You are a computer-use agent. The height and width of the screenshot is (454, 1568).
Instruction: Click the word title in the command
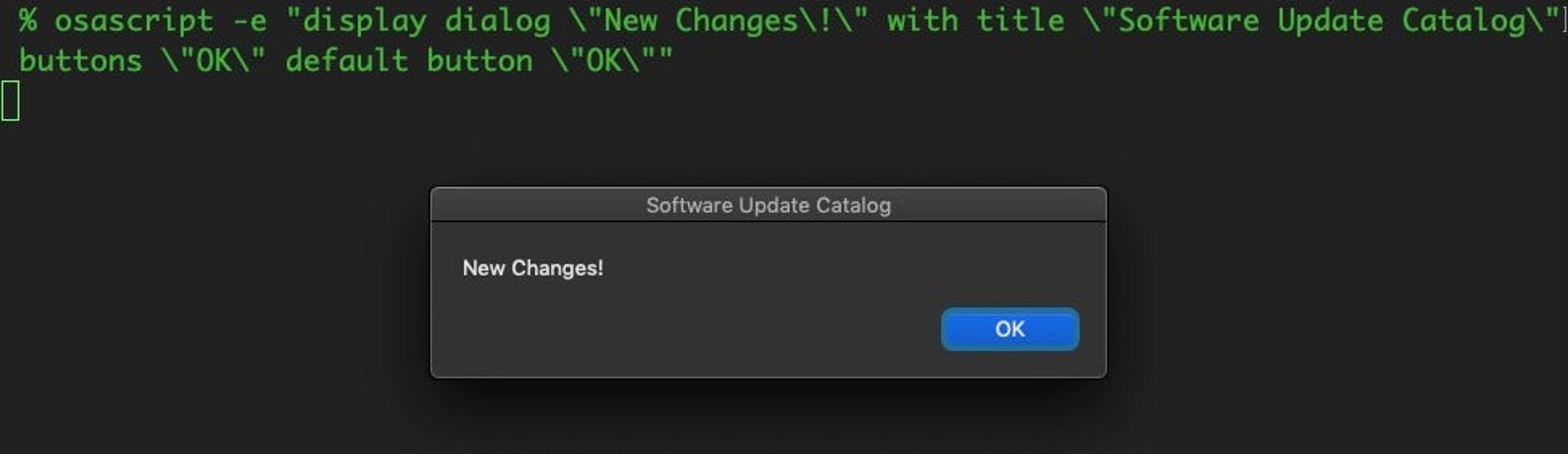click(1020, 20)
